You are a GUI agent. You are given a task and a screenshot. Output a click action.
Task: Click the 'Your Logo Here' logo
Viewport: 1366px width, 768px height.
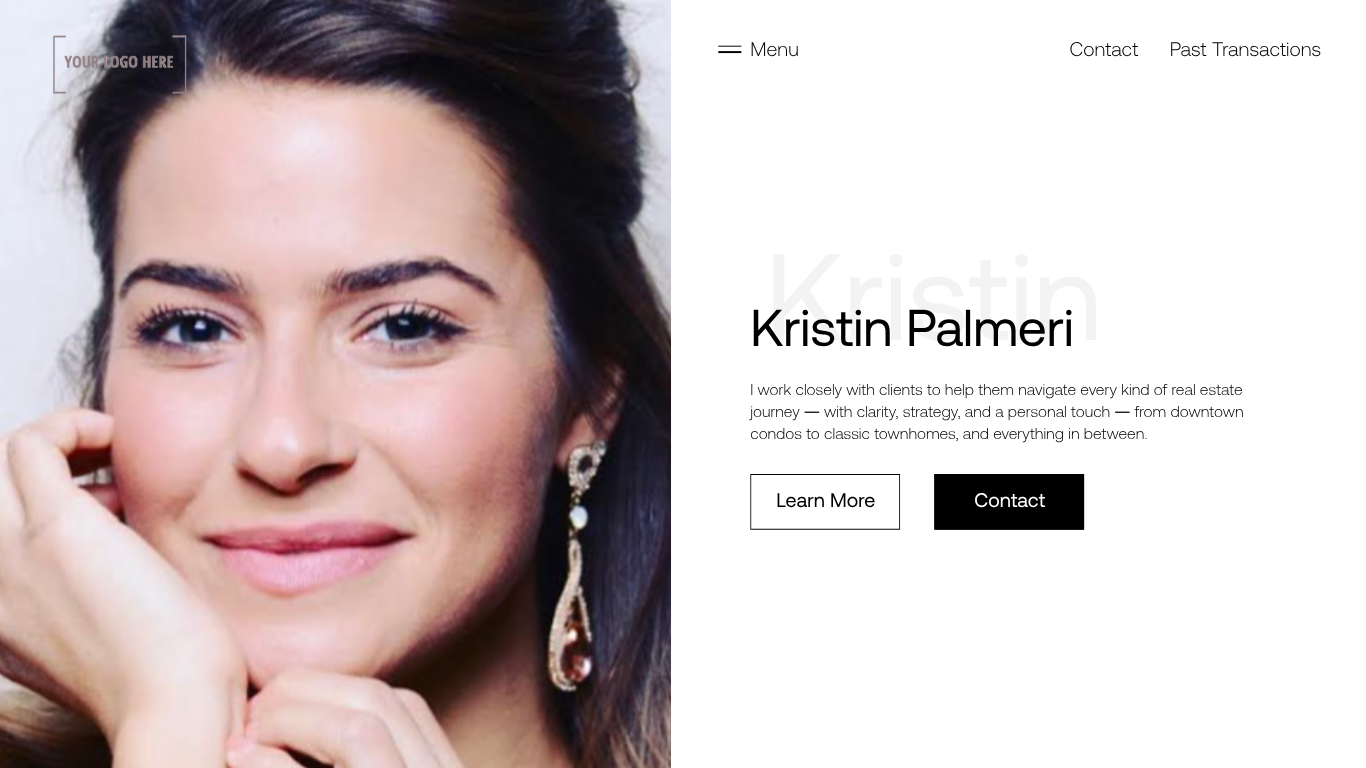pyautogui.click(x=120, y=64)
